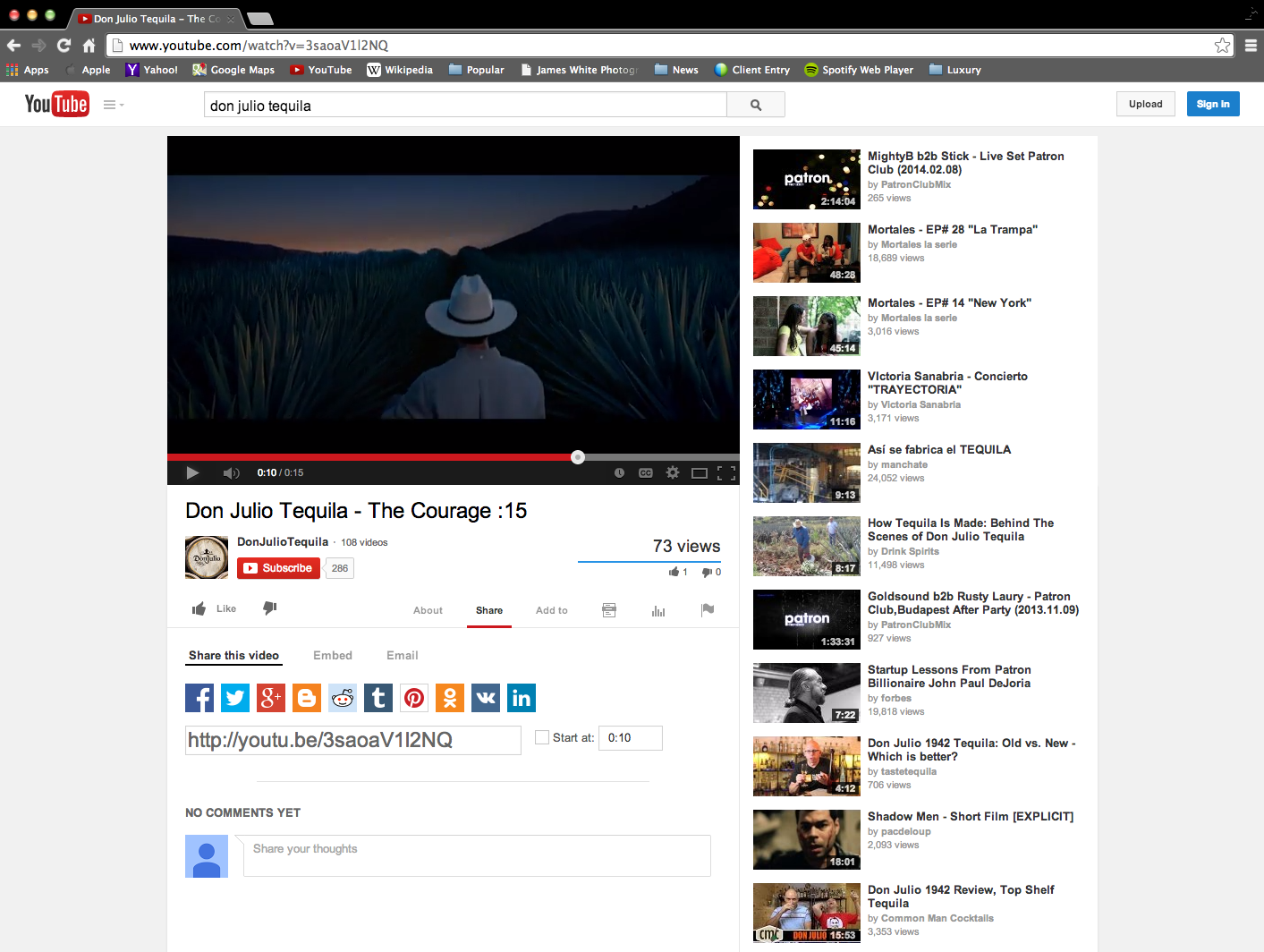The image size is (1264, 952).
Task: Click the YouTube search magnifier button
Action: point(756,105)
